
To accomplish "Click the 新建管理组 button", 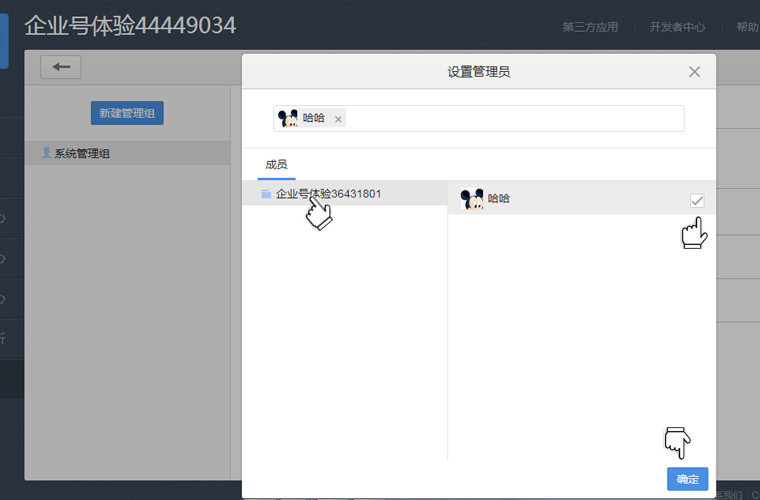I will pos(127,113).
